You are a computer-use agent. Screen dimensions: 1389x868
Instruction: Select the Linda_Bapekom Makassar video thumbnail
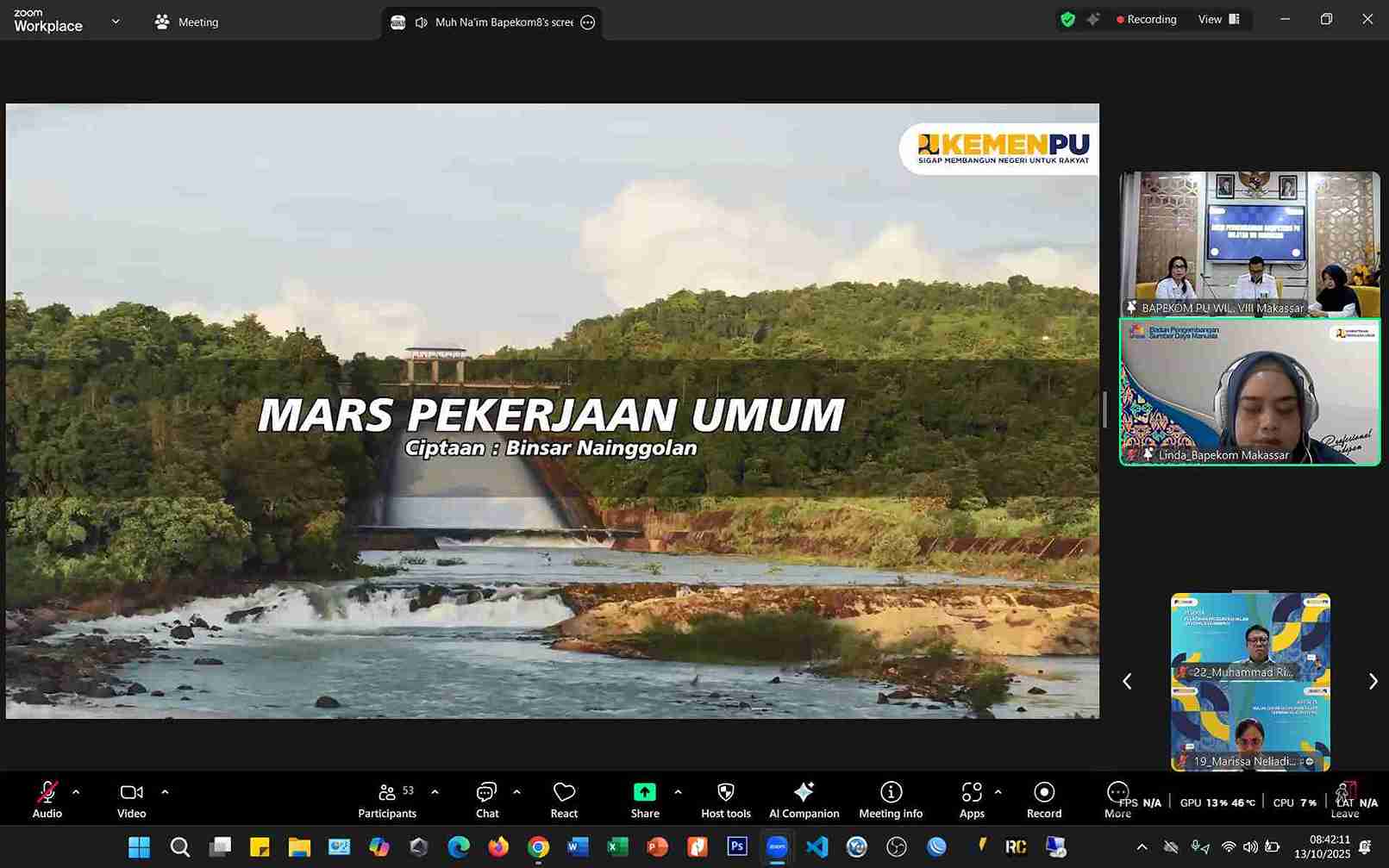1249,392
